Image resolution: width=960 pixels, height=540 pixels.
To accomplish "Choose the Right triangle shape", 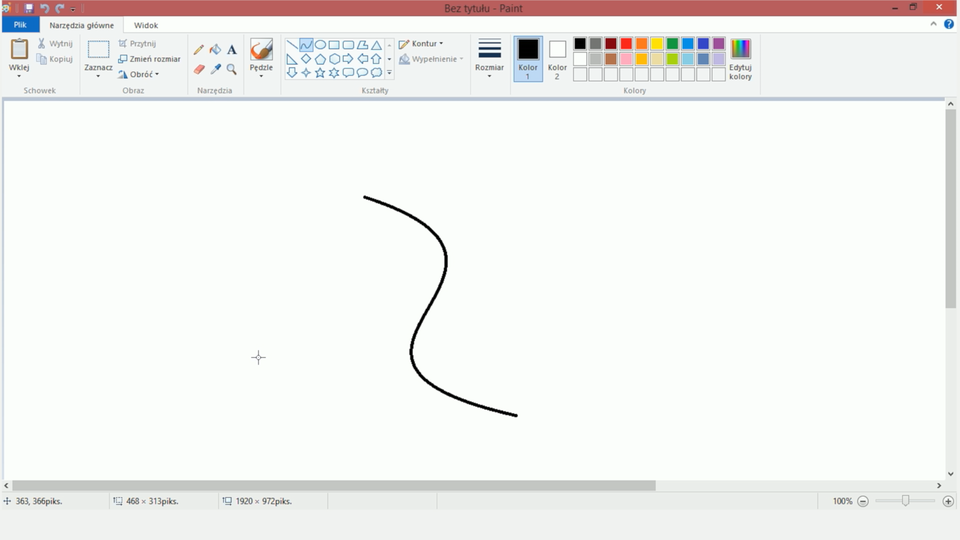I will click(292, 59).
